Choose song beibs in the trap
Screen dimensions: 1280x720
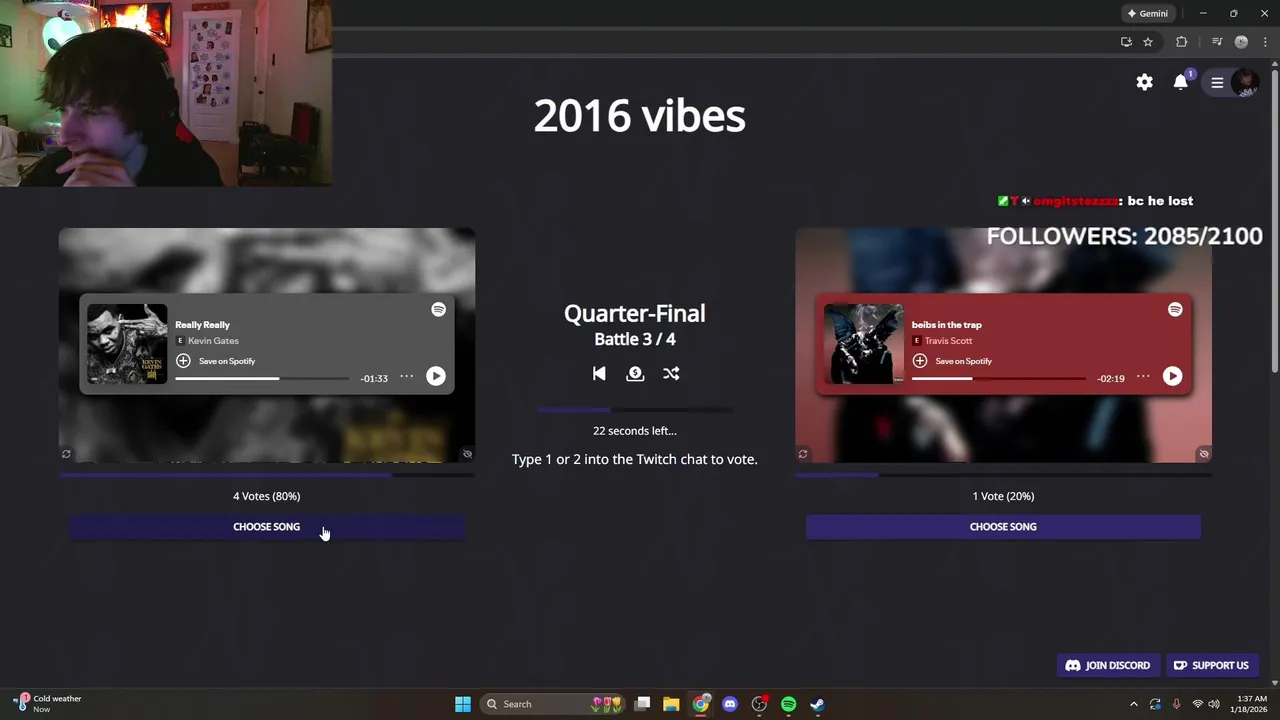(x=1003, y=527)
